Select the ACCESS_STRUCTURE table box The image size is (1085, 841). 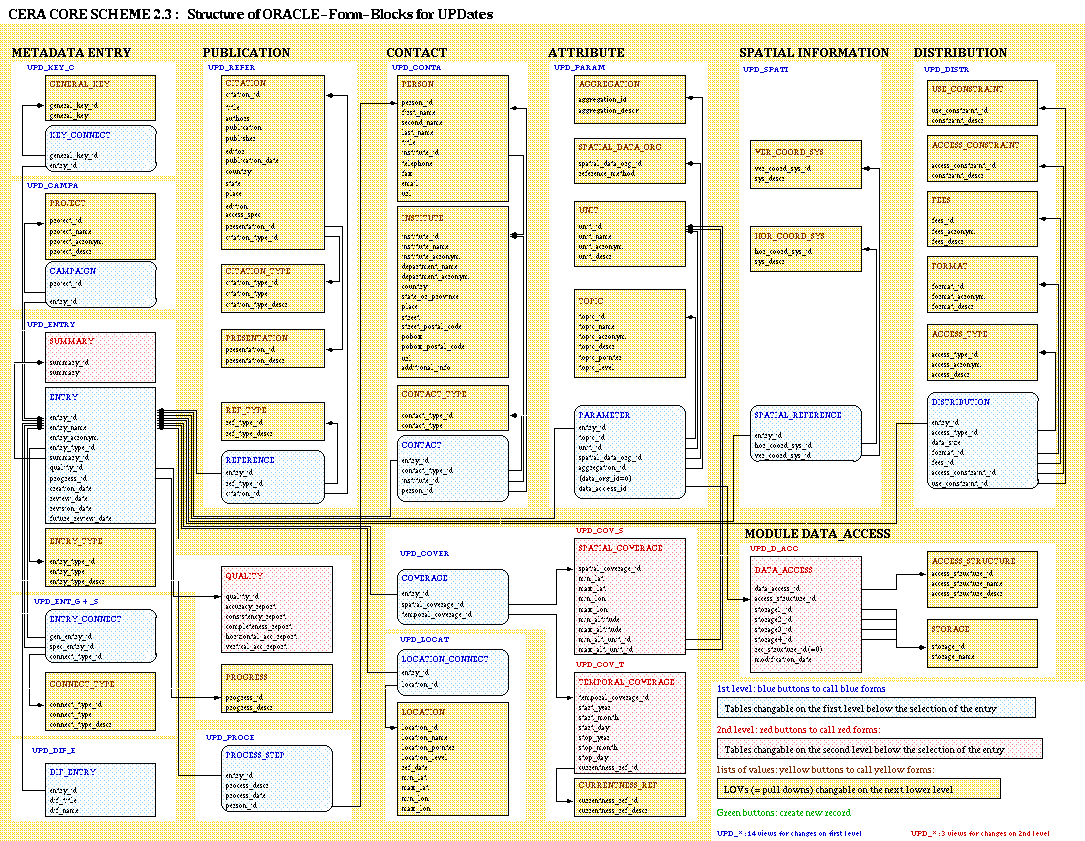[x=983, y=579]
